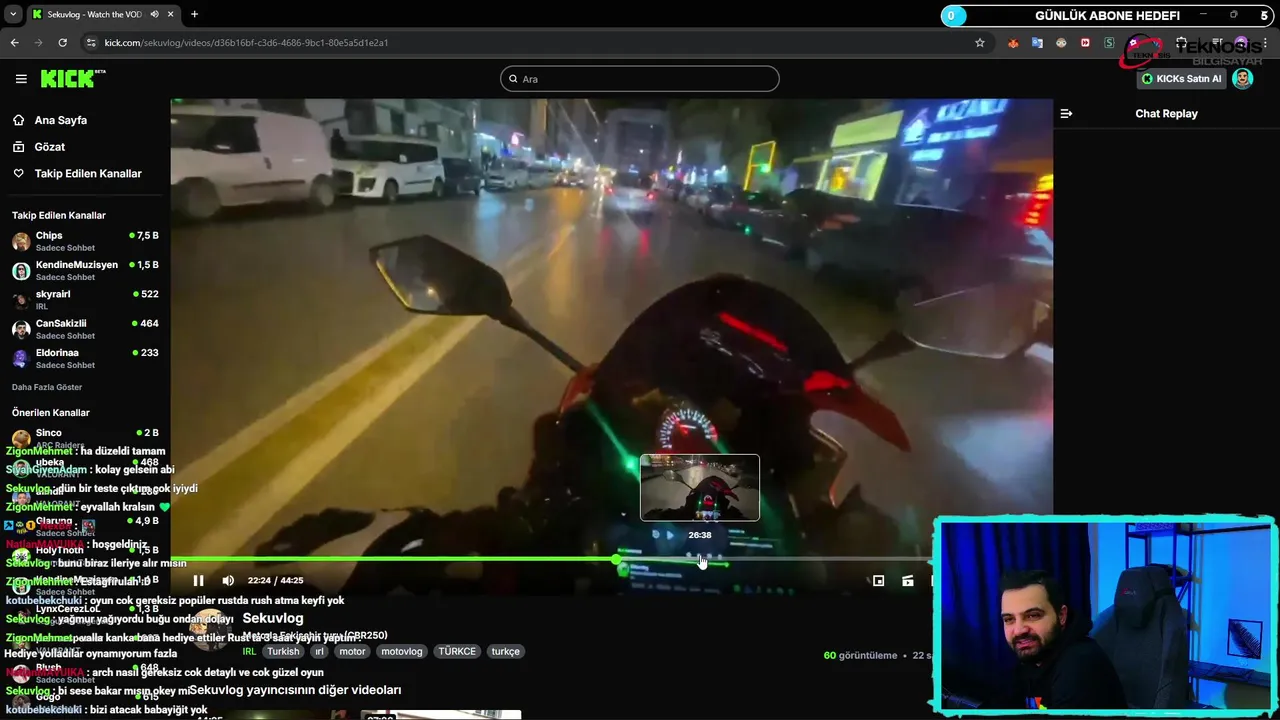
Task: Open the Sinco recommended channel
Action: [x=85, y=438]
